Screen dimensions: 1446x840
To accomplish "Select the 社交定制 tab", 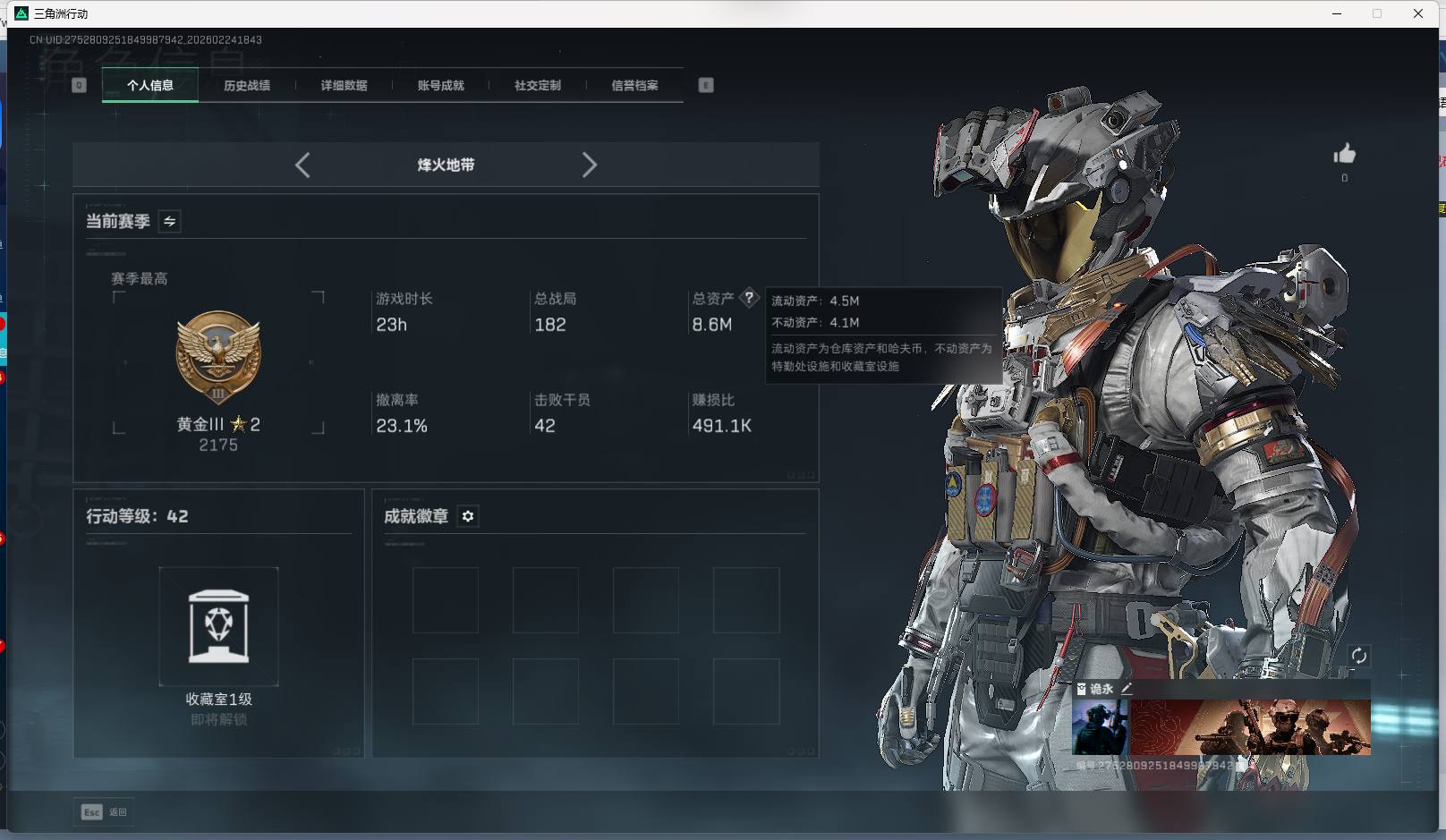I will pyautogui.click(x=538, y=85).
